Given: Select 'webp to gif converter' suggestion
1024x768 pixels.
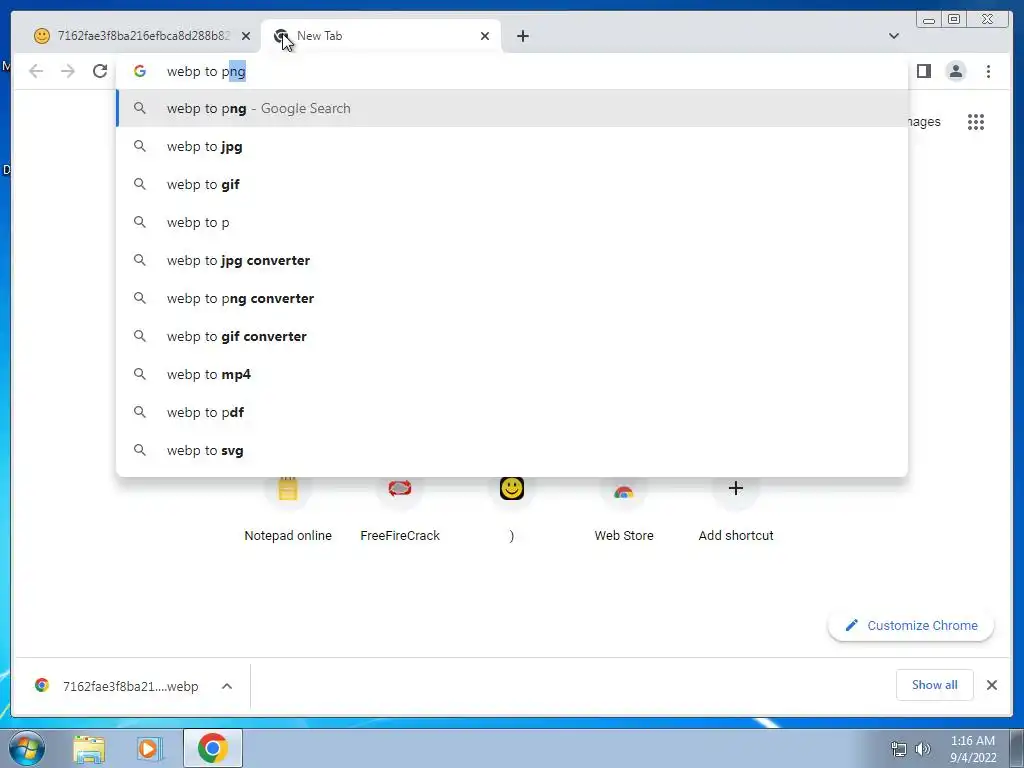Looking at the screenshot, I should coord(512,336).
